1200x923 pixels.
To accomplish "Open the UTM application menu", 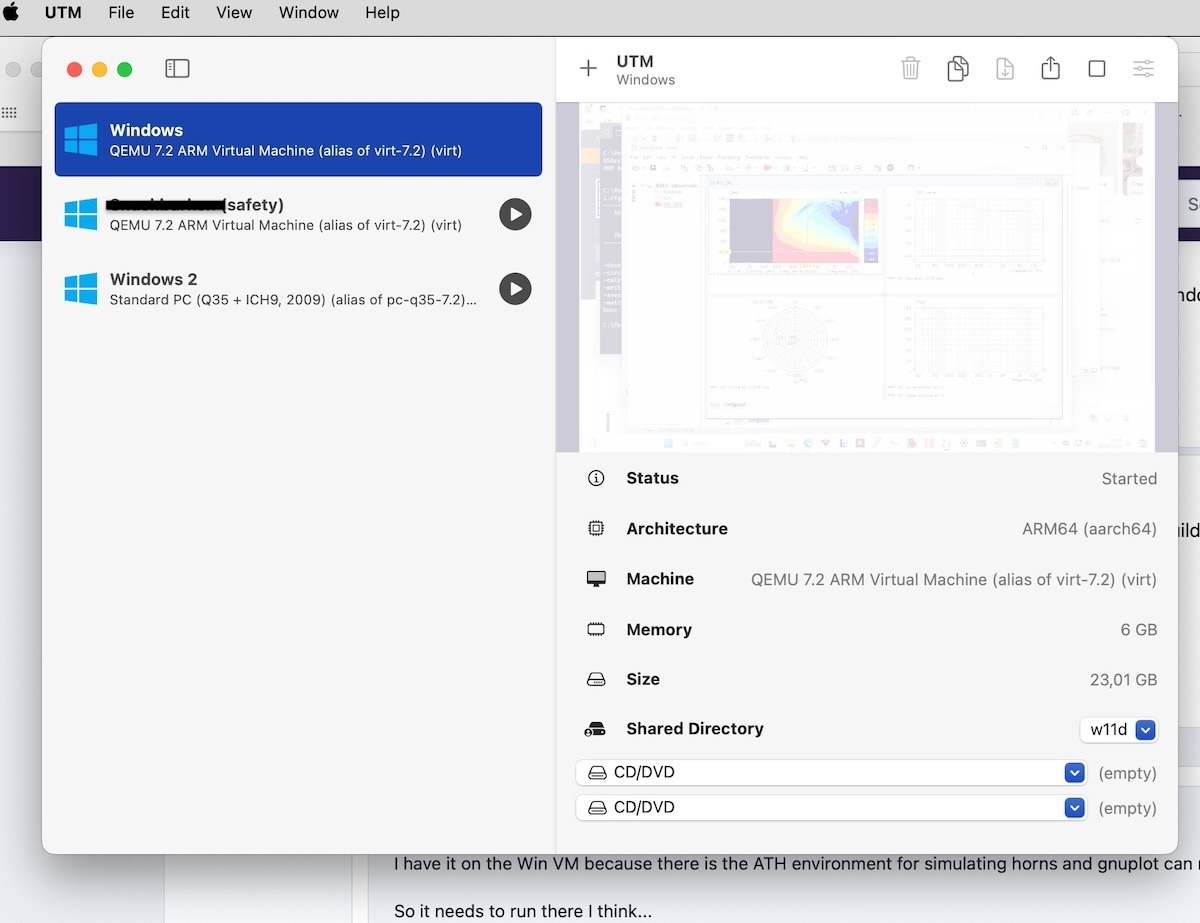I will point(63,13).
